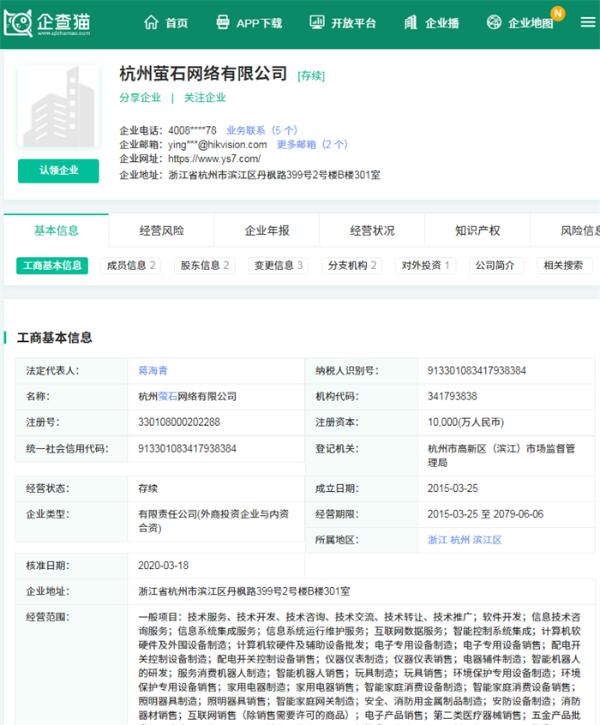
Task: Click approval date 2020-03-18
Action: pos(163,565)
